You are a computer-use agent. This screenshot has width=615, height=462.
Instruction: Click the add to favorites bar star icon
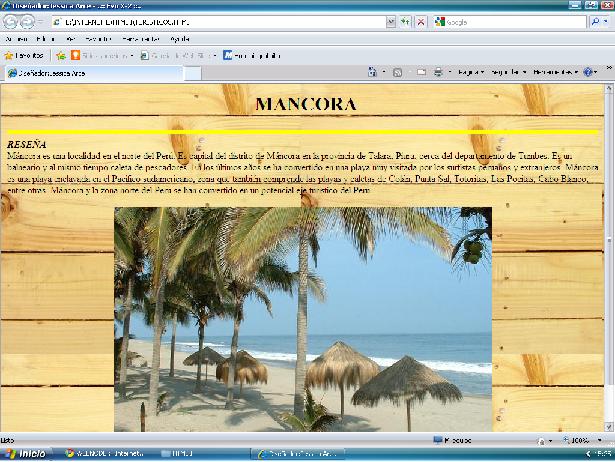(x=61, y=55)
